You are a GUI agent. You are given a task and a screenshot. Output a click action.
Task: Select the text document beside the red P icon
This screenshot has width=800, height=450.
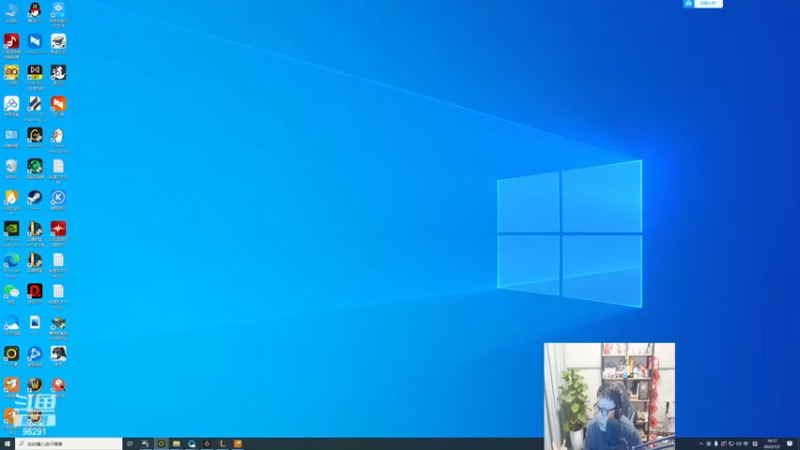pyautogui.click(x=58, y=293)
